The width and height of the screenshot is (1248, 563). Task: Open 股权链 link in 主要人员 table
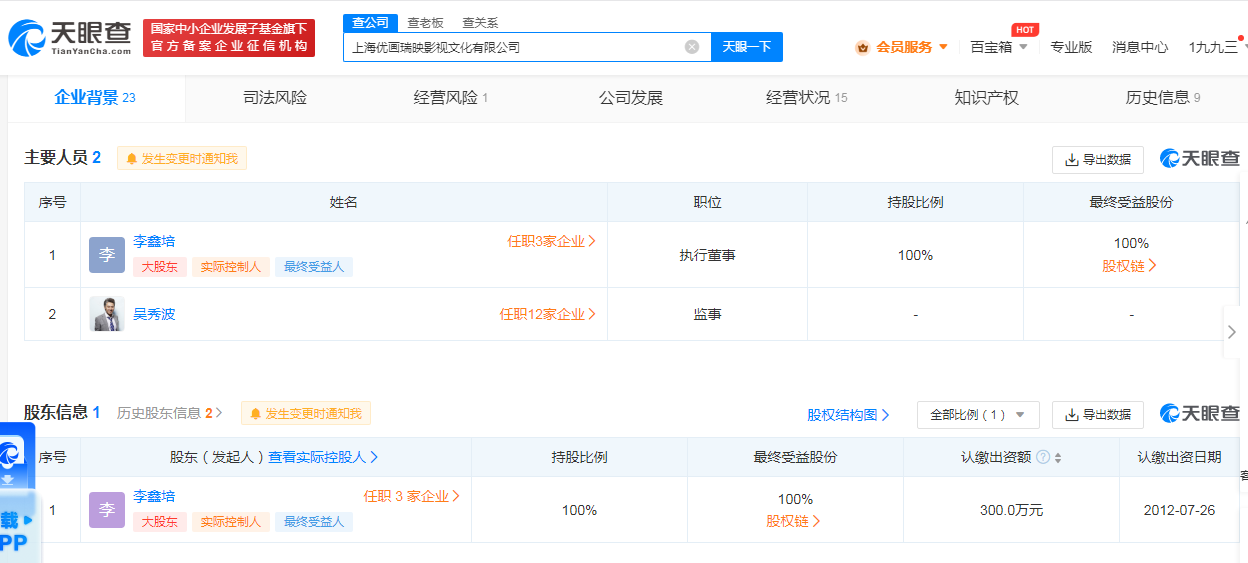(x=1130, y=266)
